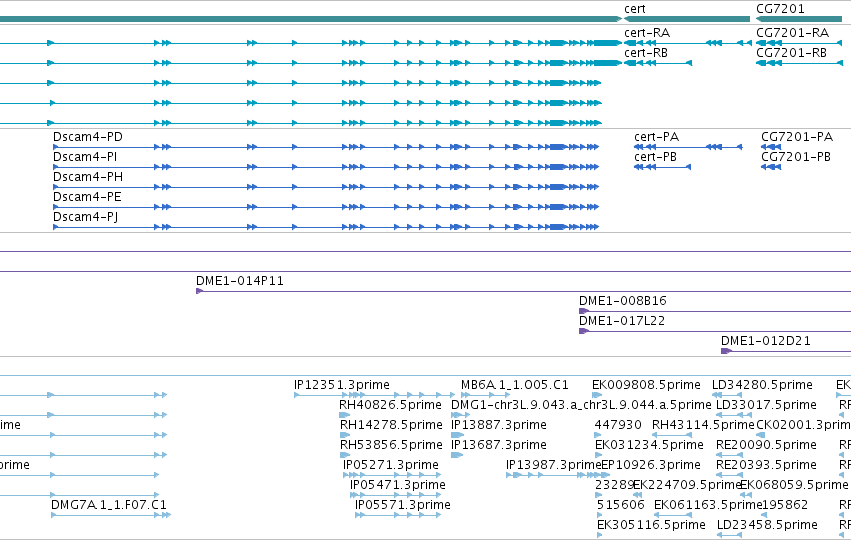Select the EK061163.5prime EST
The image size is (851, 540).
point(673,515)
